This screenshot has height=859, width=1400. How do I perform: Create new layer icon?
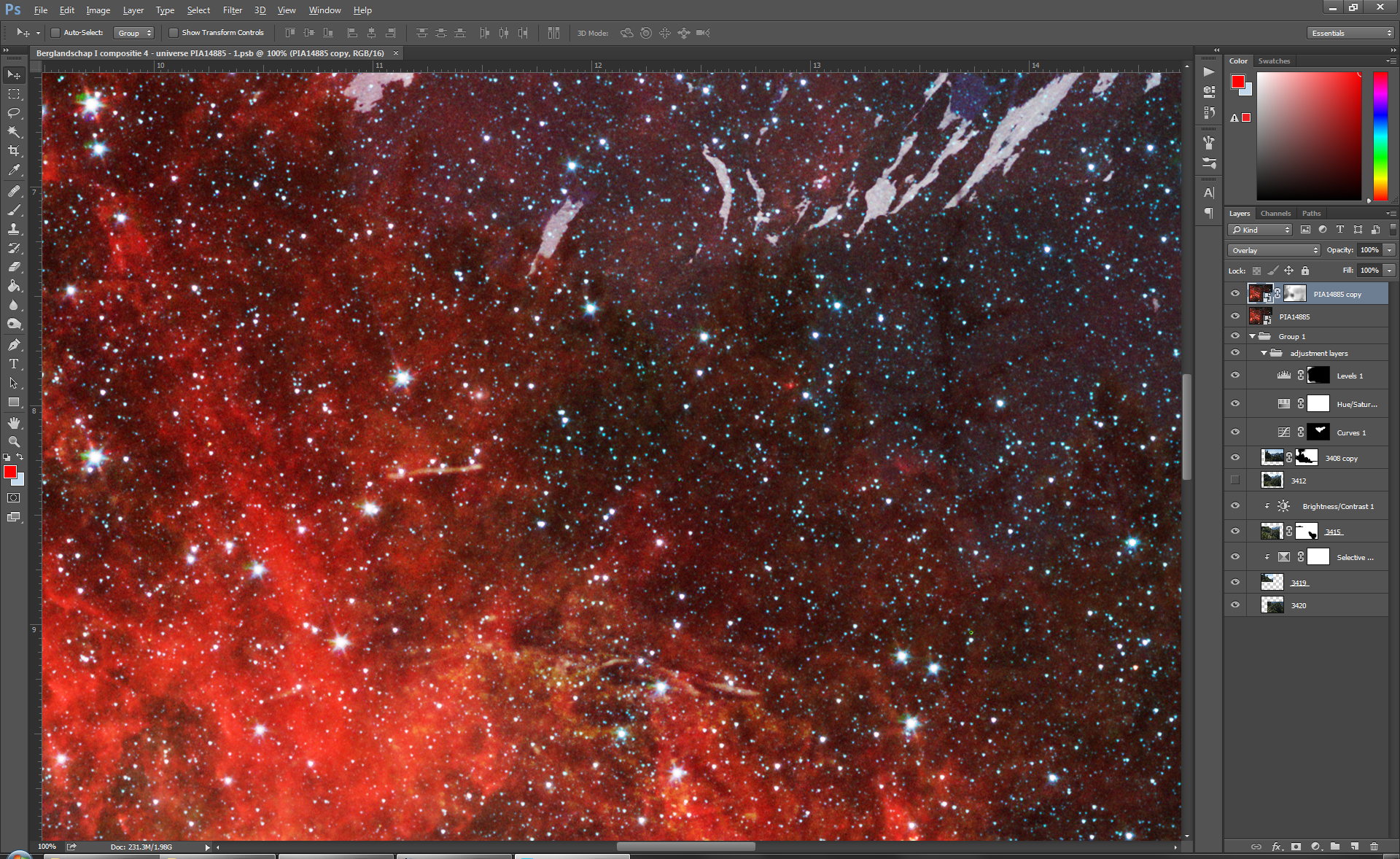pos(1354,847)
